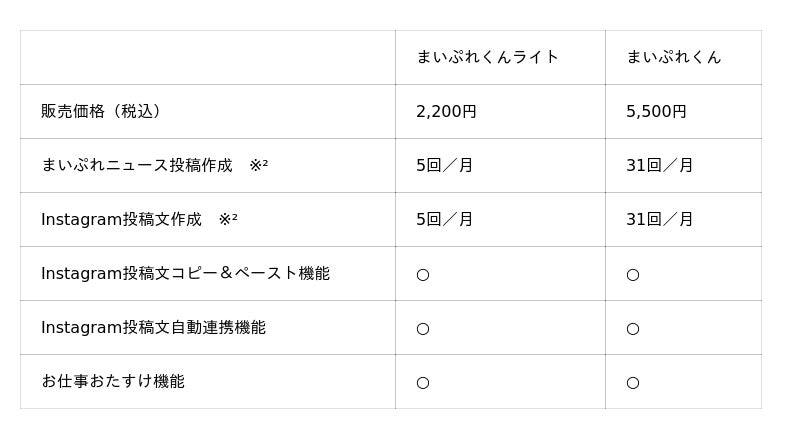Select the 自動連携機能 circle in まいぷれくんライト column
This screenshot has width=800, height=439.
pos(423,328)
